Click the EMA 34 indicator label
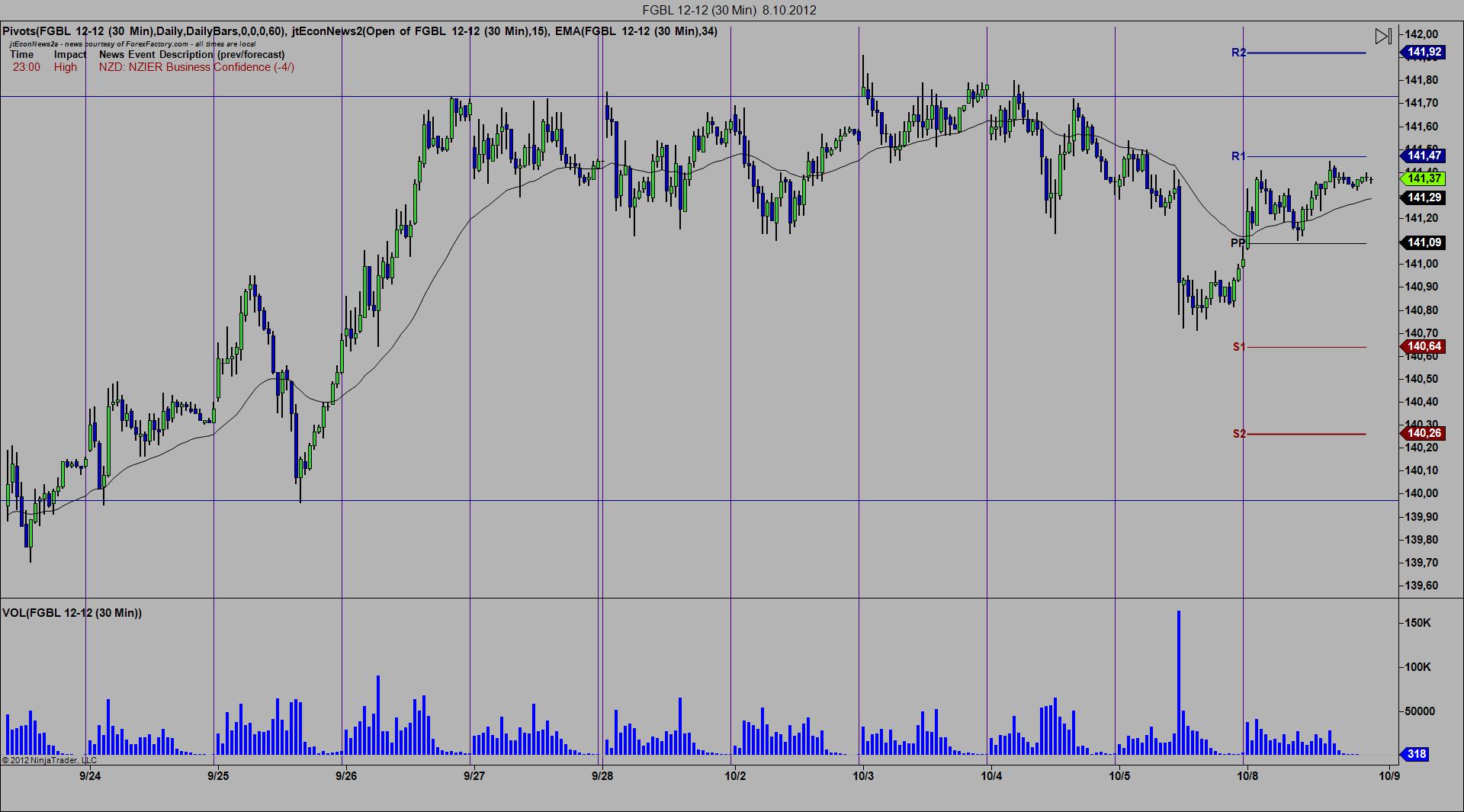 [636, 31]
